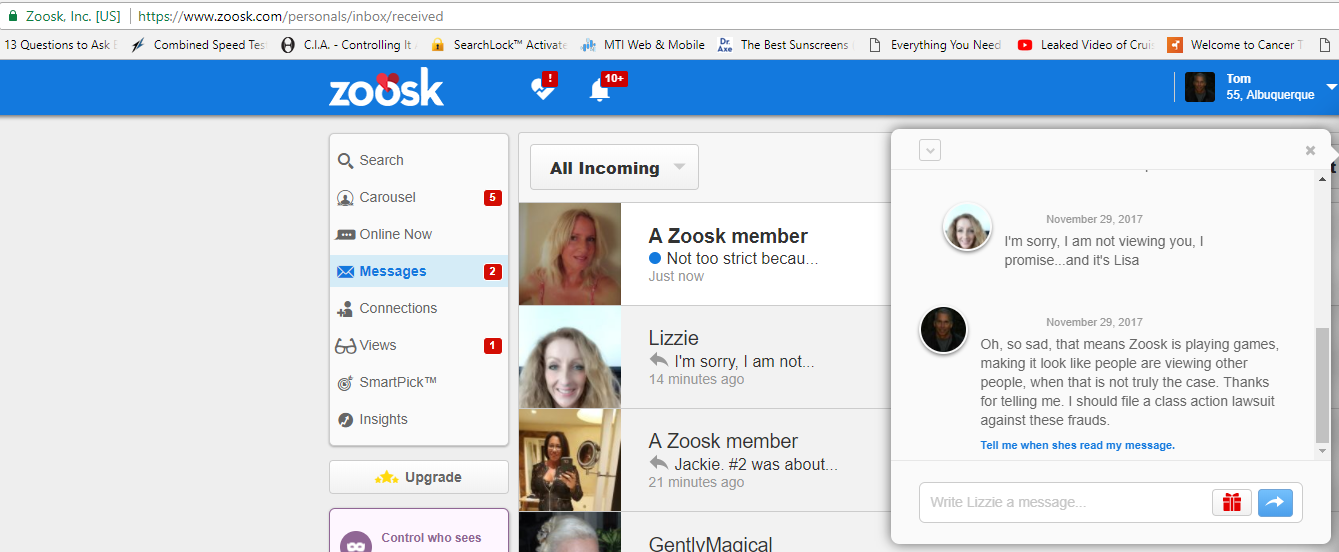Open the Welcome to Cancer bookmark
Viewport: 1339px width, 552px height.
tap(1235, 45)
